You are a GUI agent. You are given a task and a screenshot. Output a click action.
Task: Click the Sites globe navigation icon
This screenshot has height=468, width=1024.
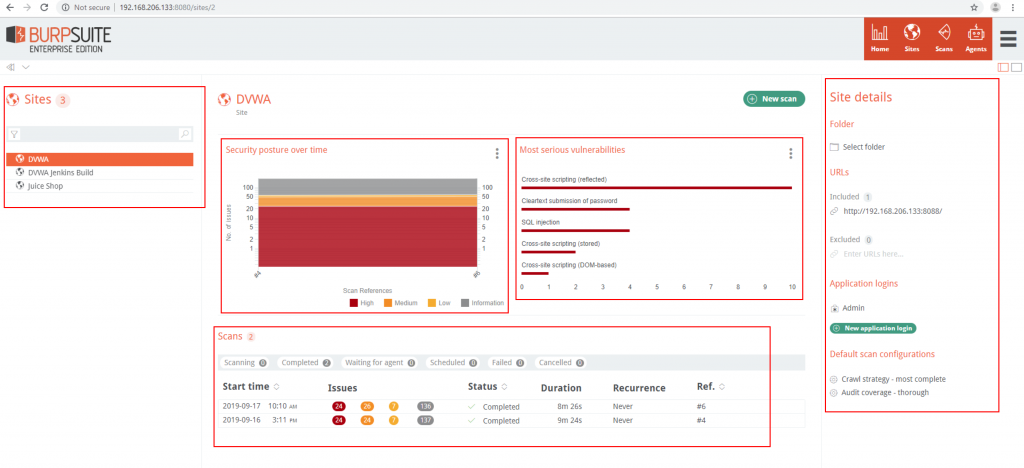pos(911,37)
